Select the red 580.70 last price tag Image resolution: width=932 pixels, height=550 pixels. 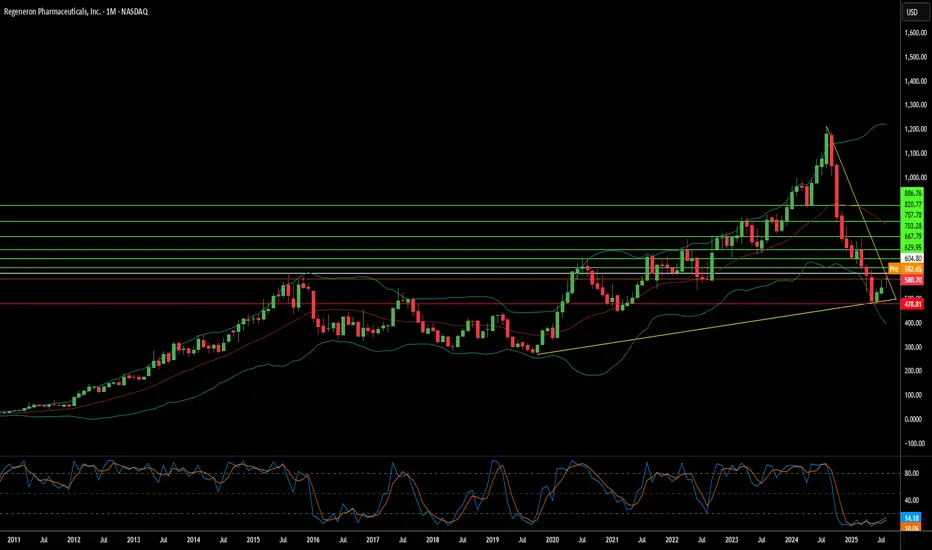tap(912, 280)
